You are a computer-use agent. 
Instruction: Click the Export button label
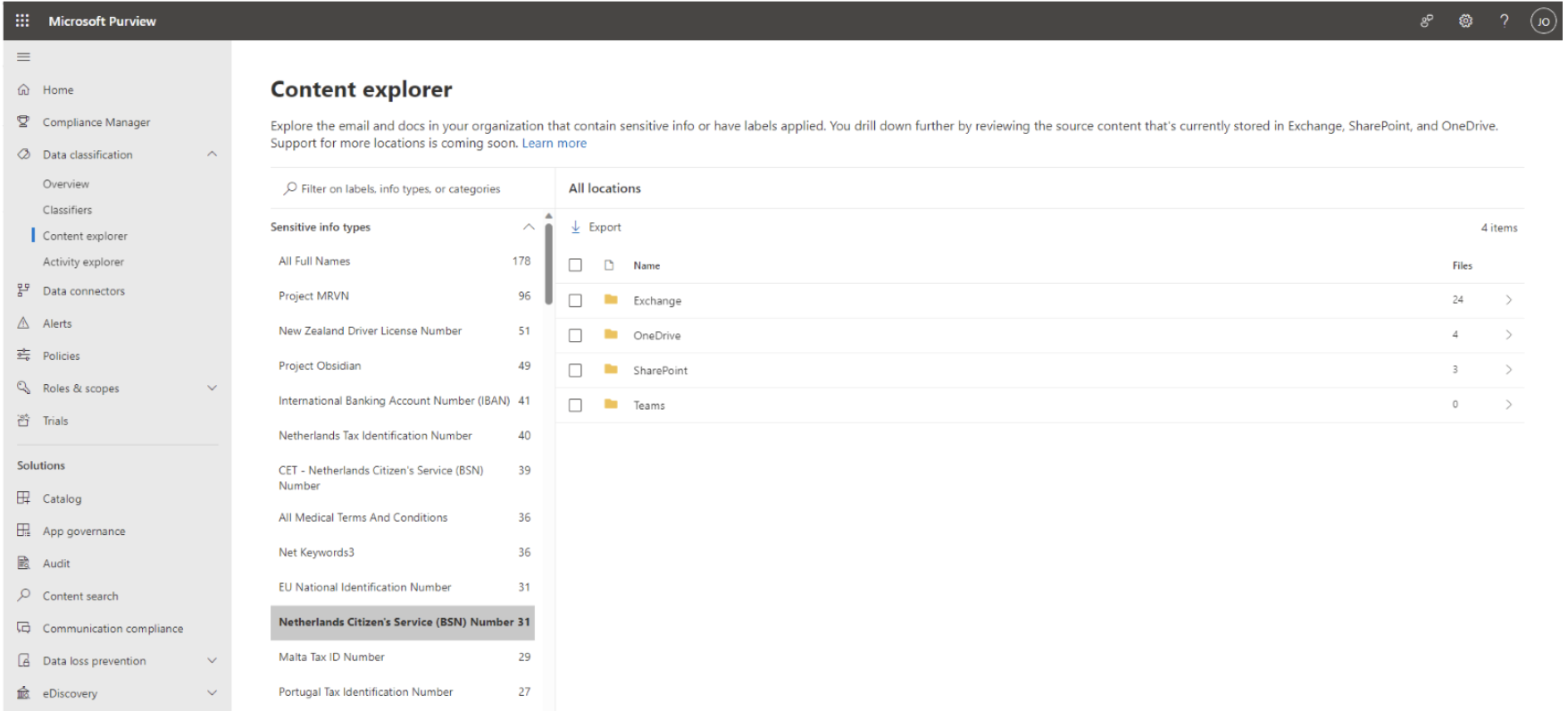[605, 228]
